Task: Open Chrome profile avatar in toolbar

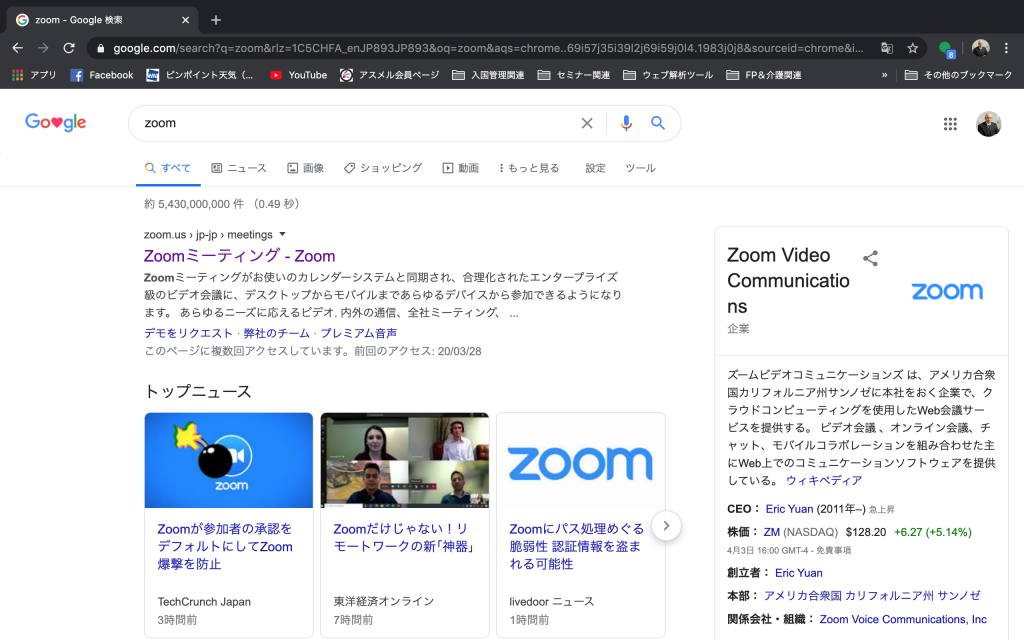Action: point(980,48)
